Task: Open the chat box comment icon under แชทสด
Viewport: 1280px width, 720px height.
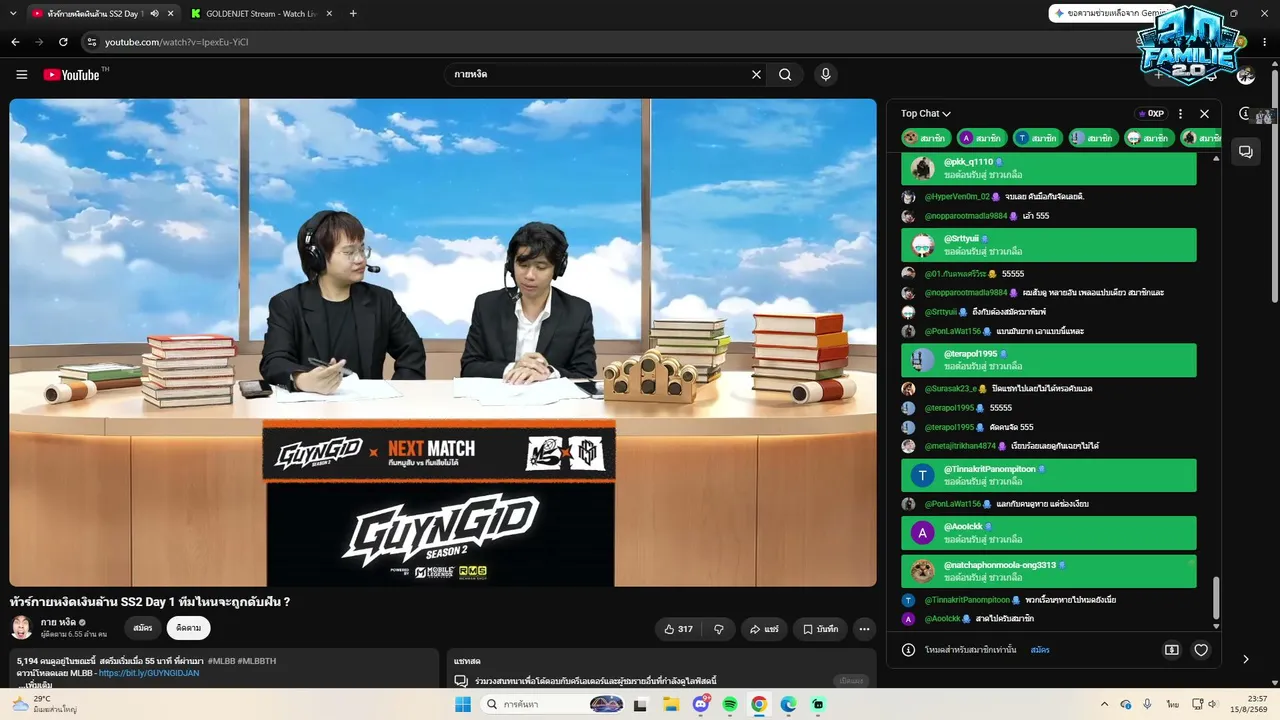Action: pos(461,681)
